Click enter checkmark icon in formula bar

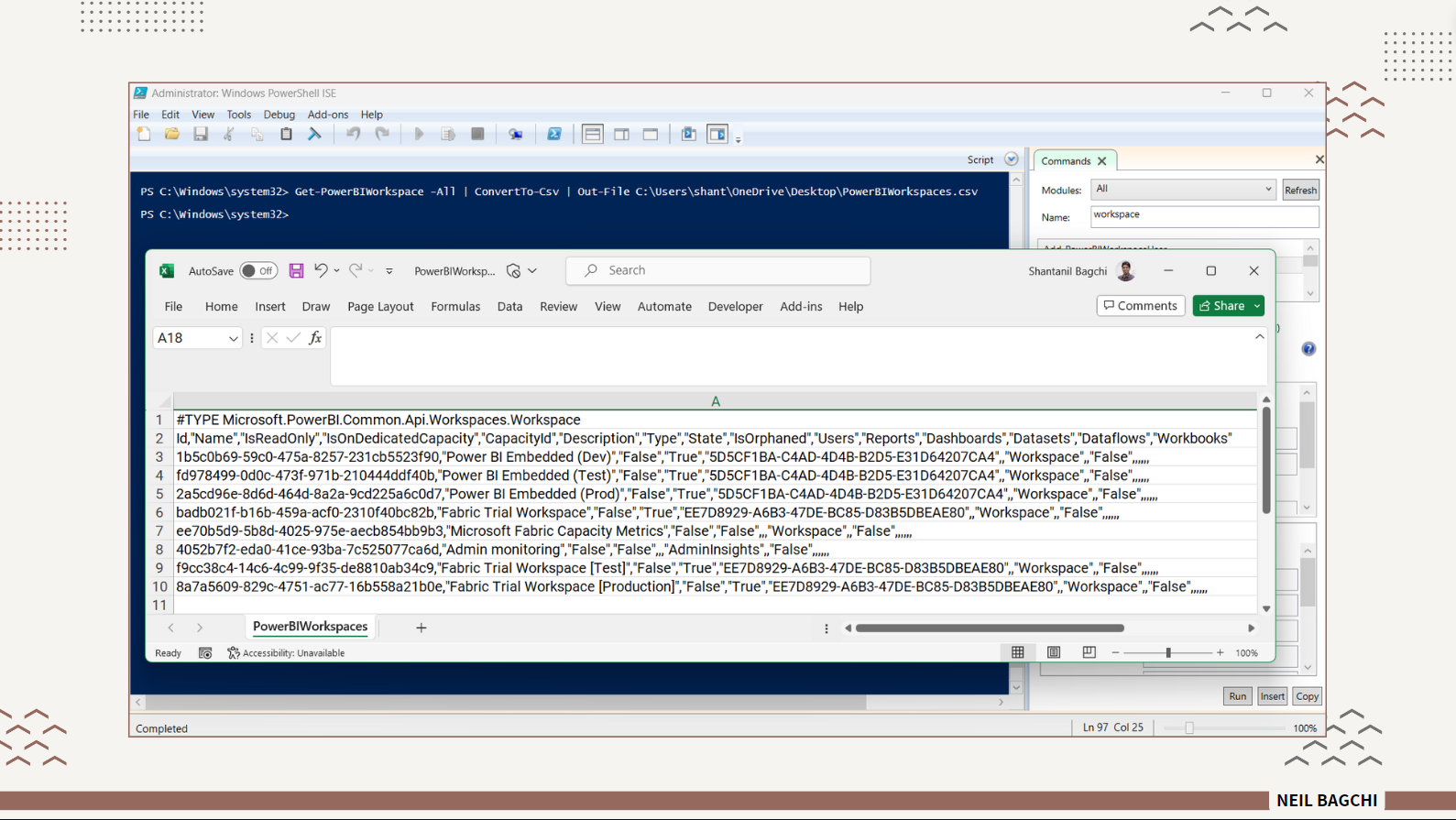pyautogui.click(x=293, y=338)
